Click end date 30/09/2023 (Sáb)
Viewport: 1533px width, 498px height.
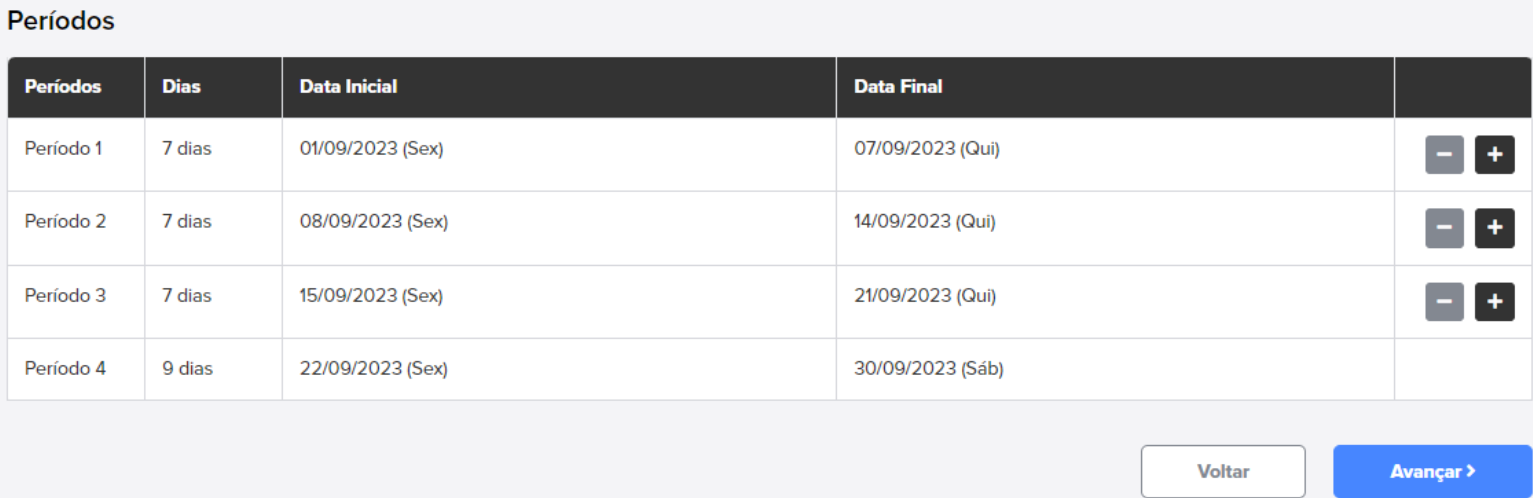click(929, 369)
